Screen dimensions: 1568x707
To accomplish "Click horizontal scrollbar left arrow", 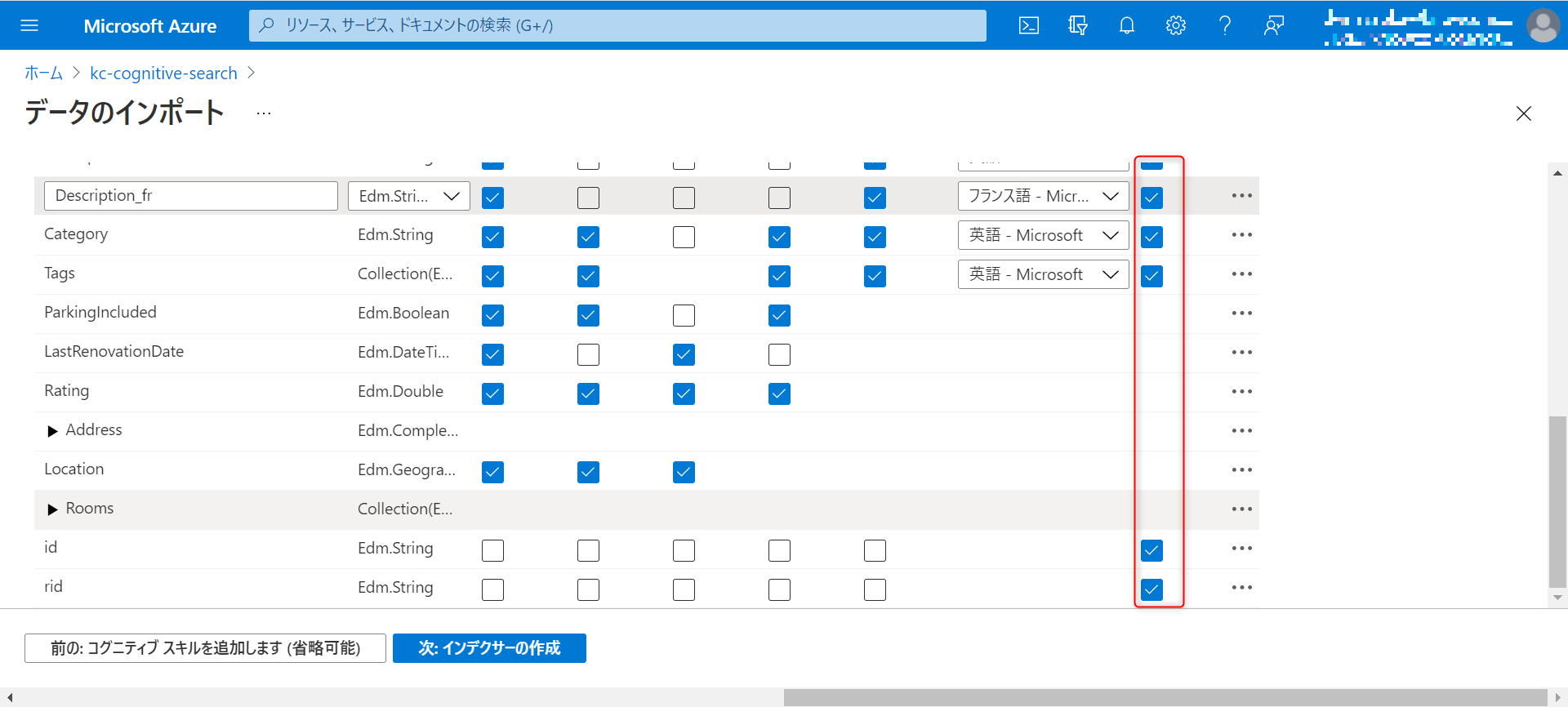I will [10, 698].
